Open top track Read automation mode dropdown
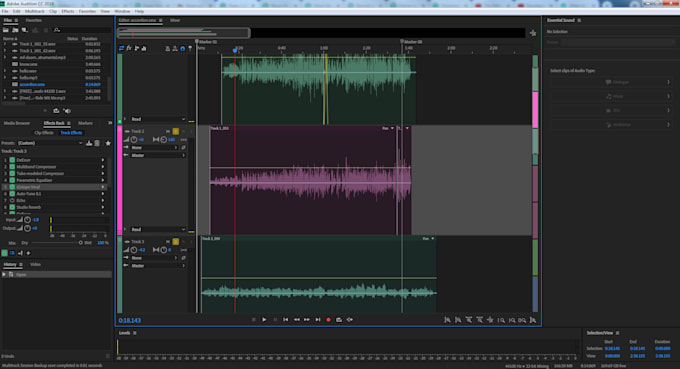680x369 pixels. point(158,119)
